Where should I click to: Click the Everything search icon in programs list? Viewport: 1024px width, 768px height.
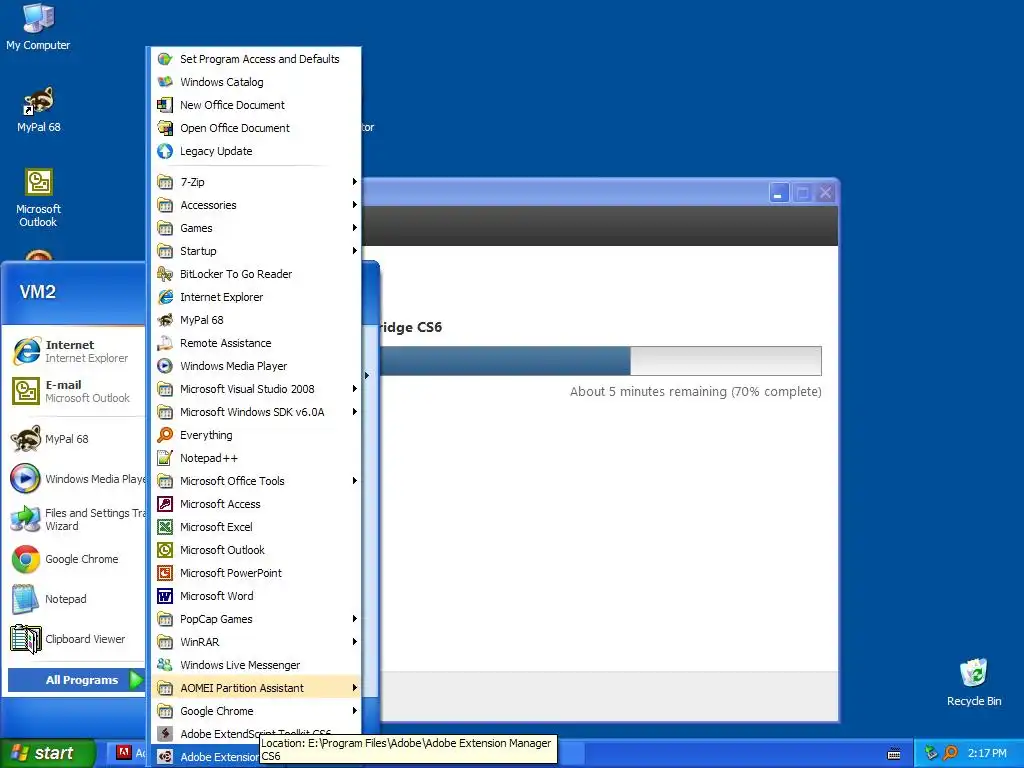(x=165, y=435)
